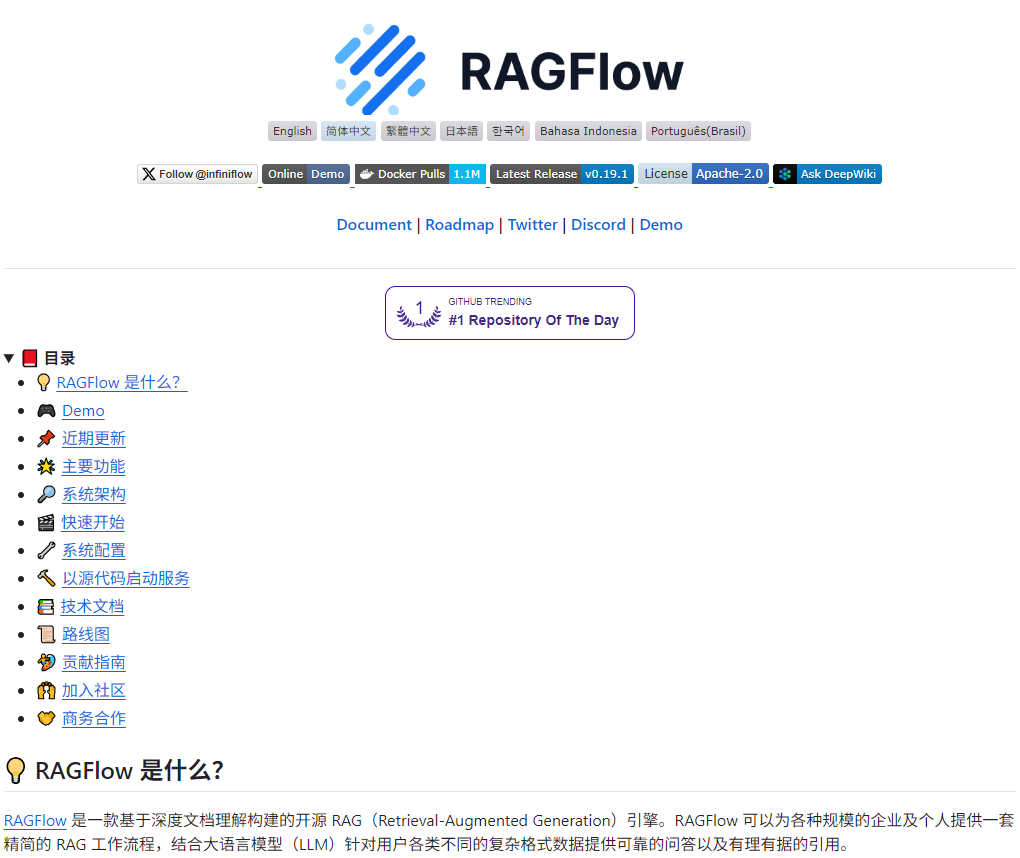Open the Twitter link
This screenshot has height=858, width=1020.
[x=533, y=224]
